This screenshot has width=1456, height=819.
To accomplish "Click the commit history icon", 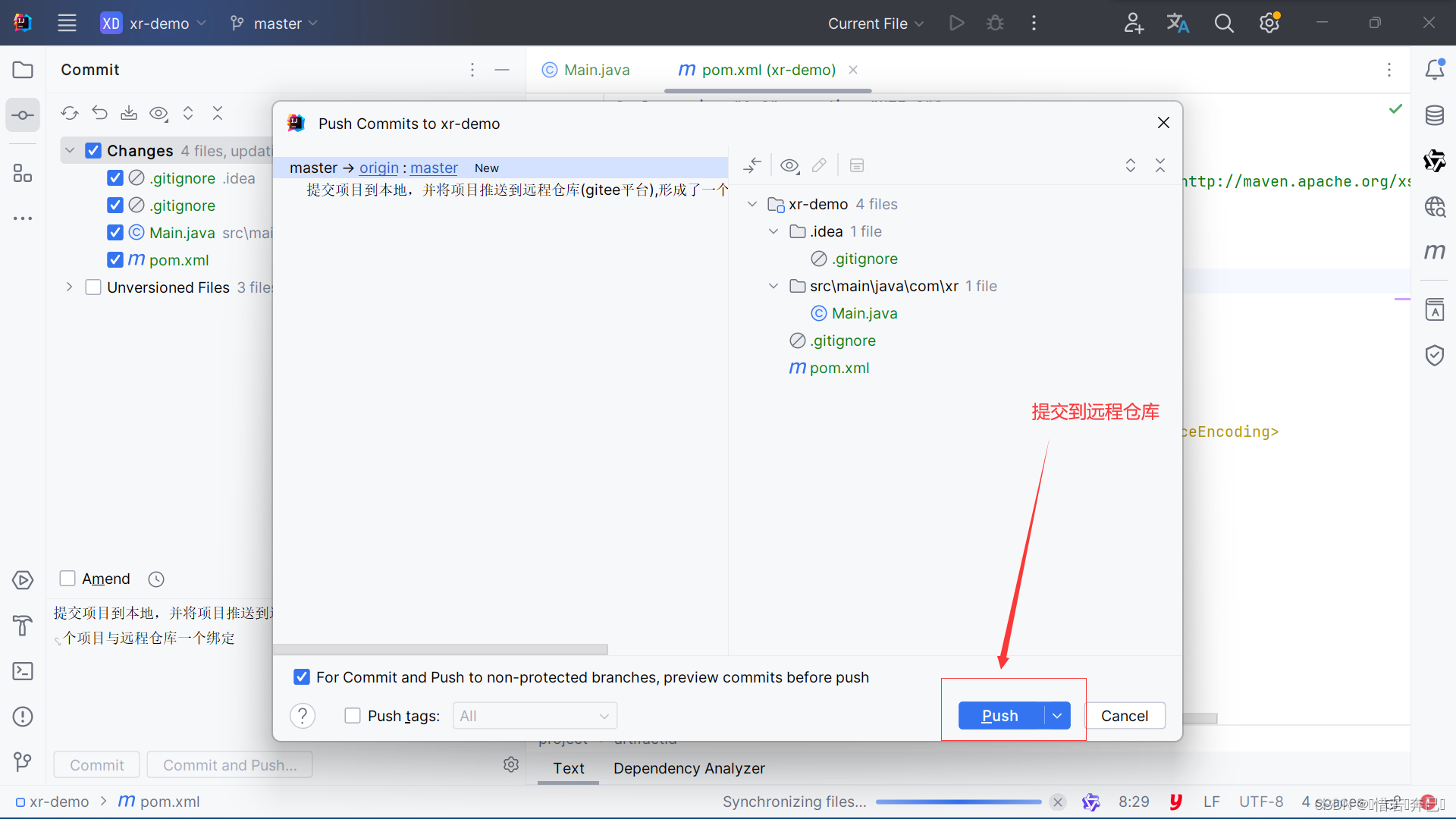I will (x=156, y=579).
